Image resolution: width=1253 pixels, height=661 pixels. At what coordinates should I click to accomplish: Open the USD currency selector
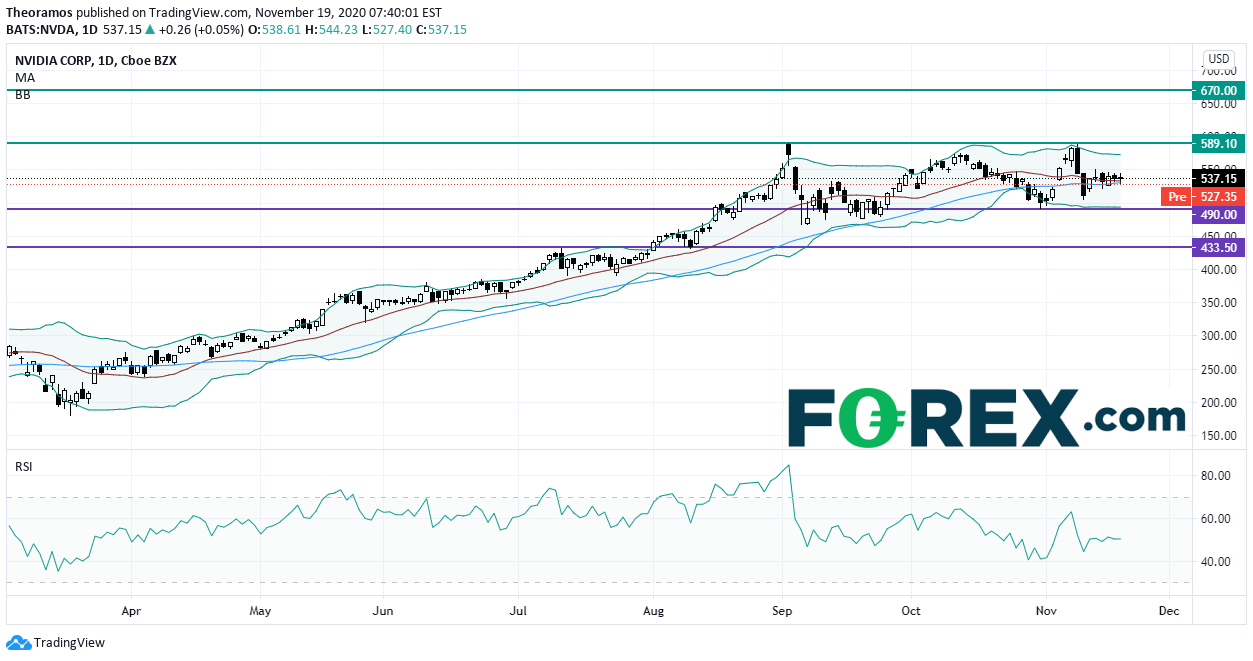(1218, 59)
